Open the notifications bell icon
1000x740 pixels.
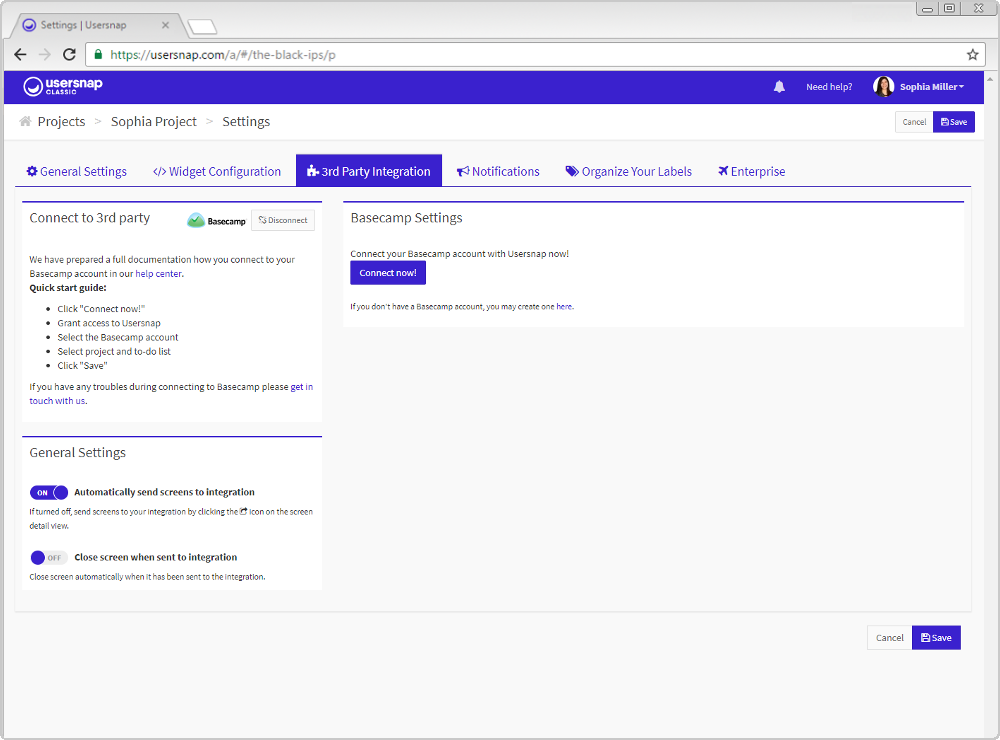tap(779, 87)
